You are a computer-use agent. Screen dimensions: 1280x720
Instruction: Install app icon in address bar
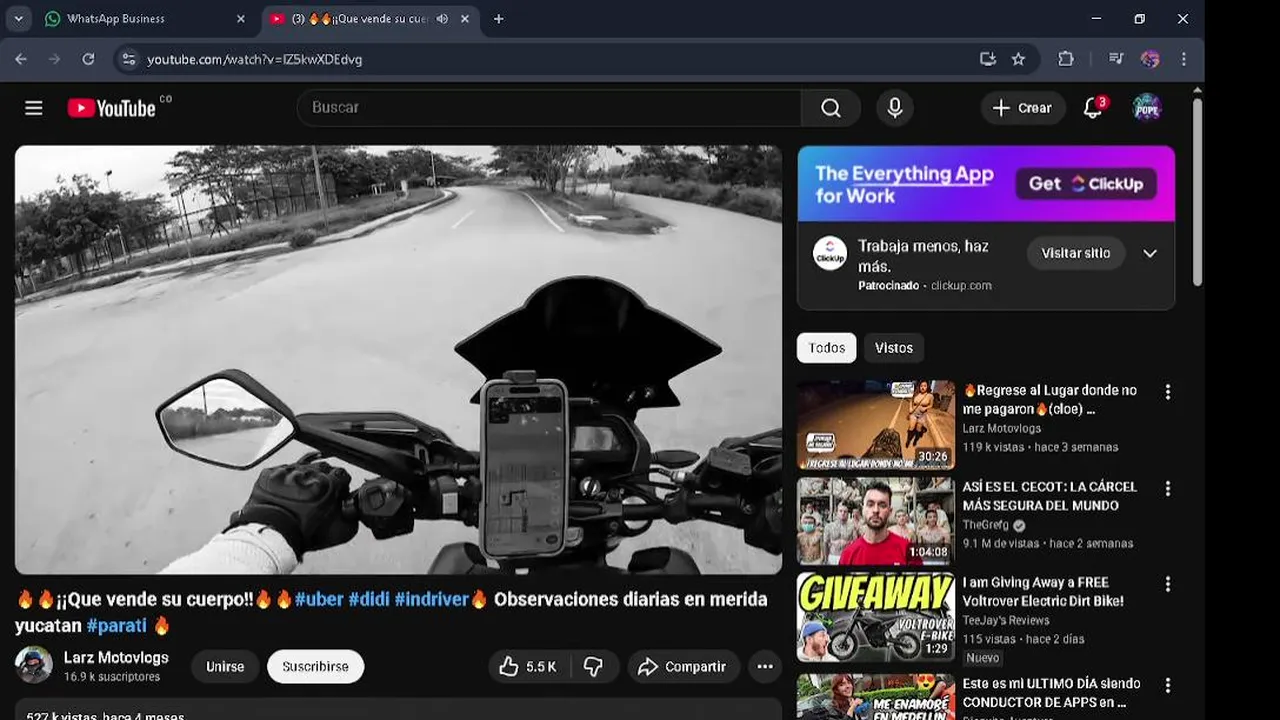pyautogui.click(x=988, y=59)
